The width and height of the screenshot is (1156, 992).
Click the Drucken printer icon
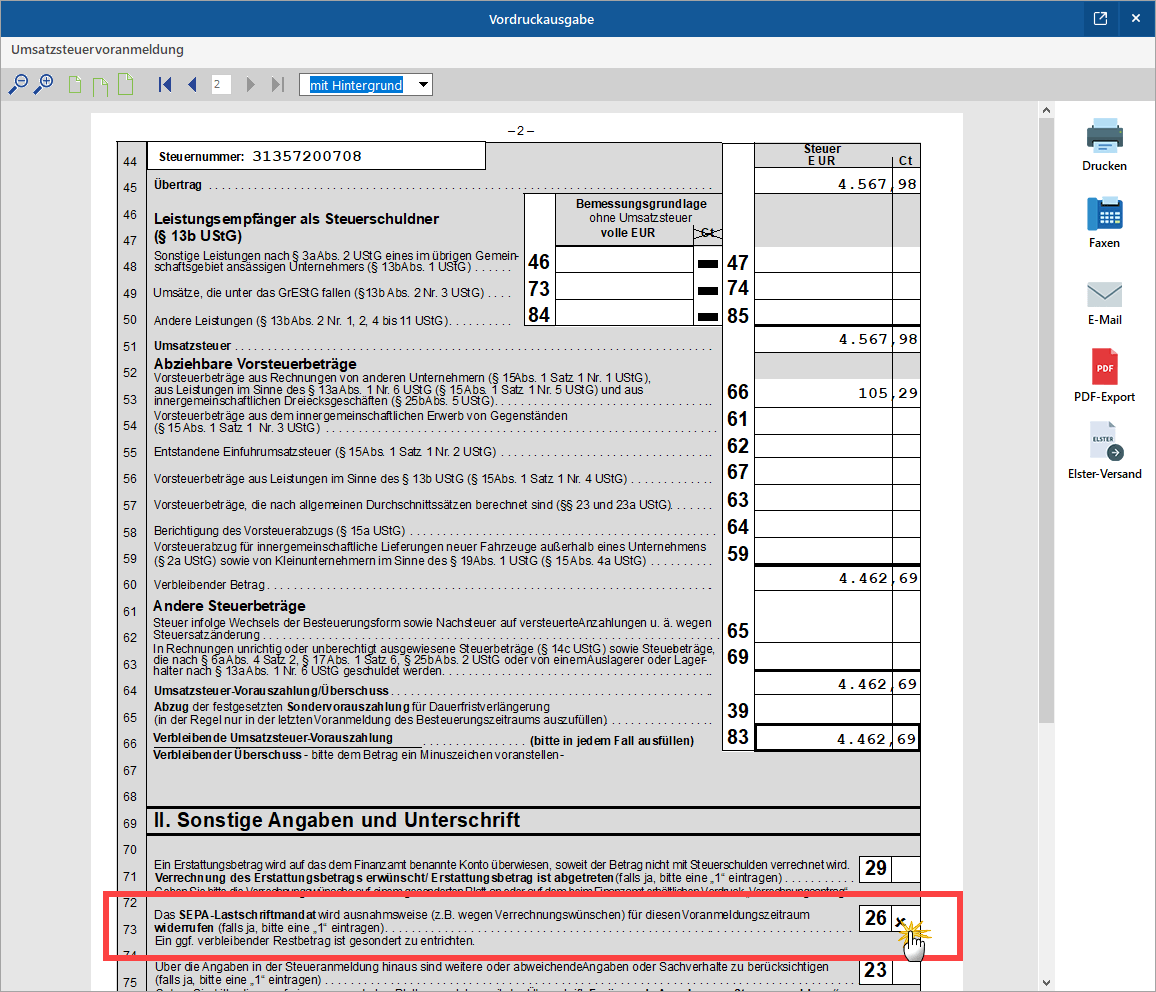pos(1104,136)
